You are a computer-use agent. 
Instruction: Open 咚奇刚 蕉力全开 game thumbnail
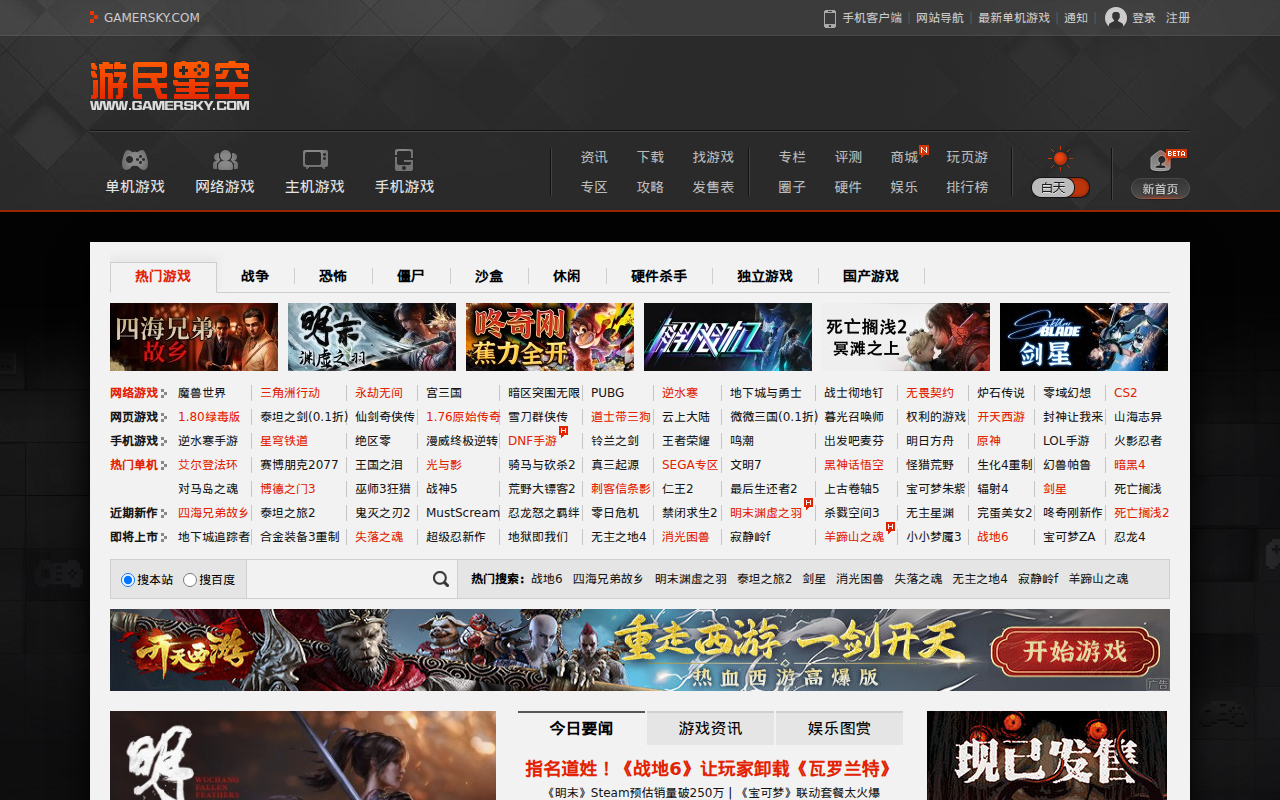pyautogui.click(x=550, y=337)
